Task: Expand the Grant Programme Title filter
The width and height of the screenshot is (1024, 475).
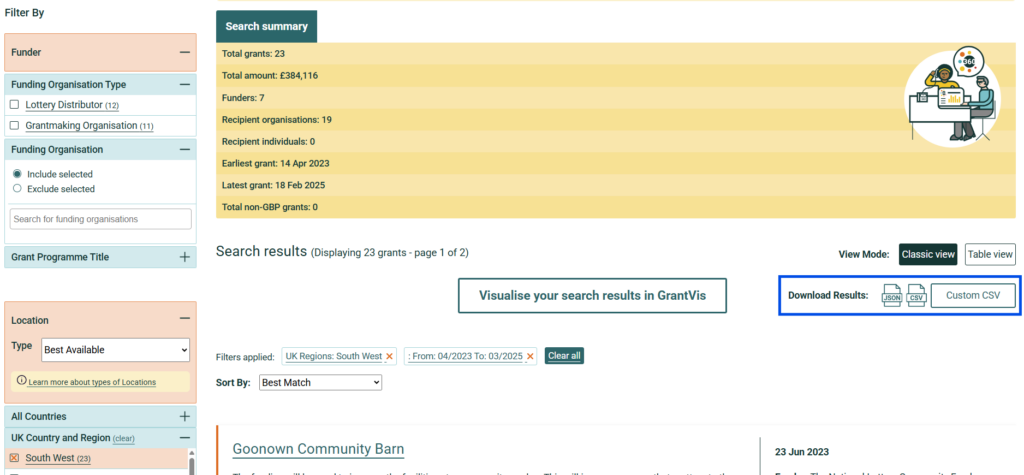Action: (184, 257)
